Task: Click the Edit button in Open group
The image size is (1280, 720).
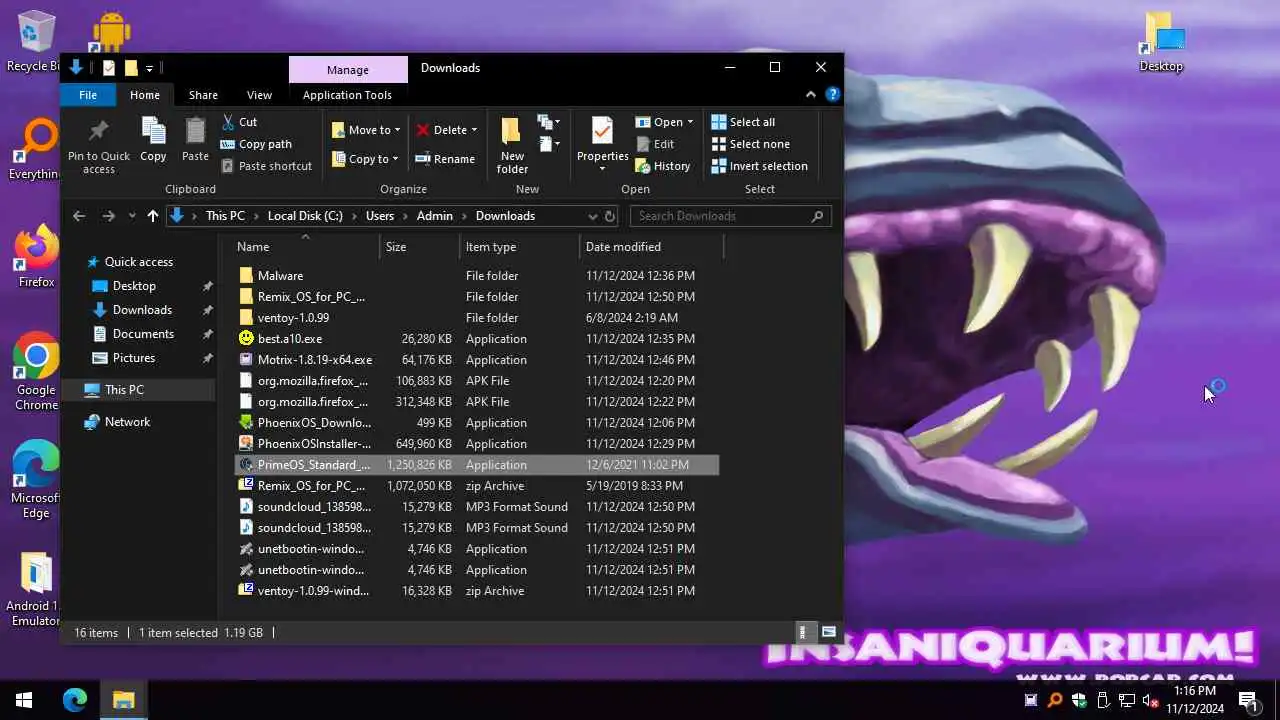Action: point(655,144)
